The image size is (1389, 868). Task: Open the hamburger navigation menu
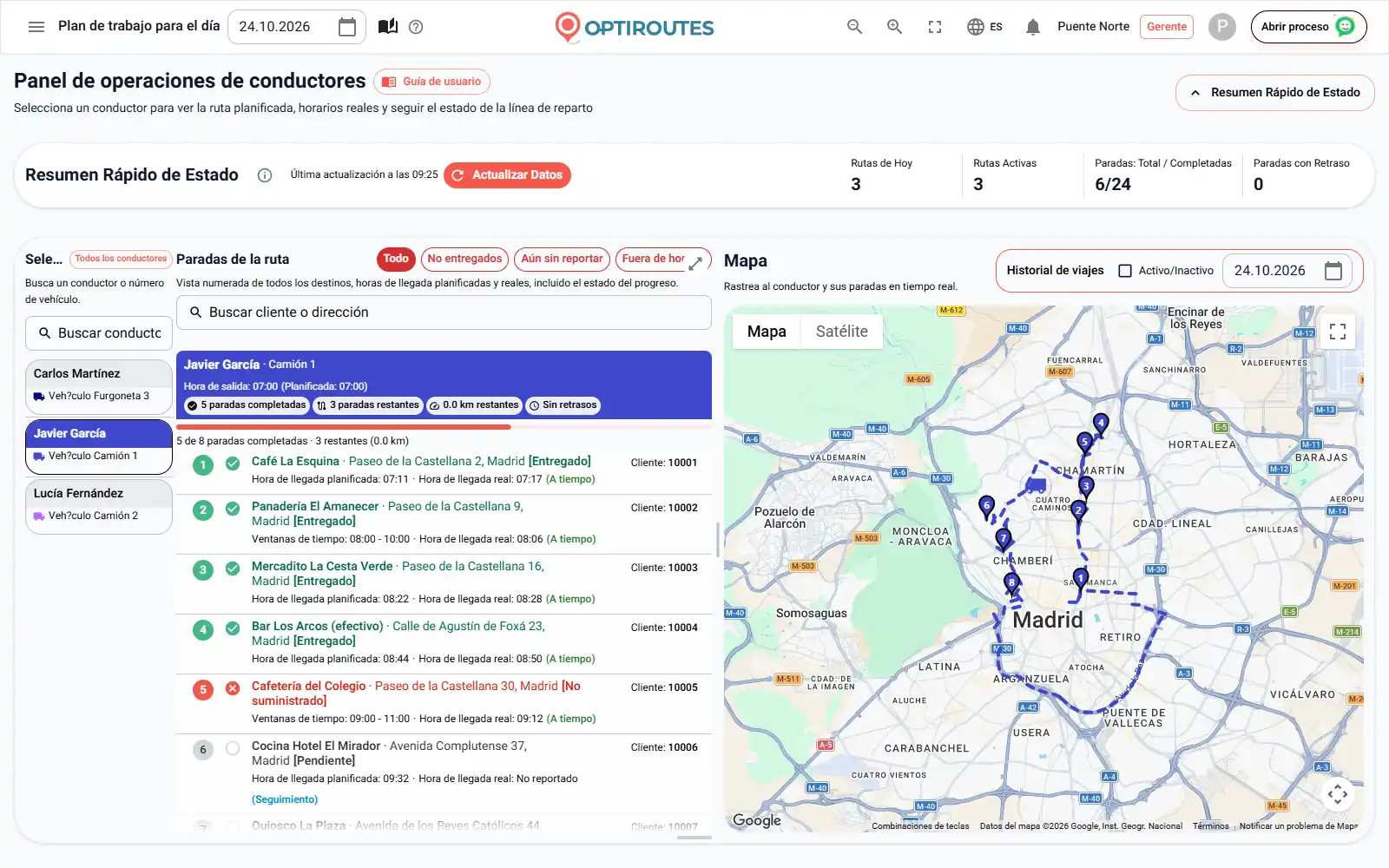tap(36, 27)
